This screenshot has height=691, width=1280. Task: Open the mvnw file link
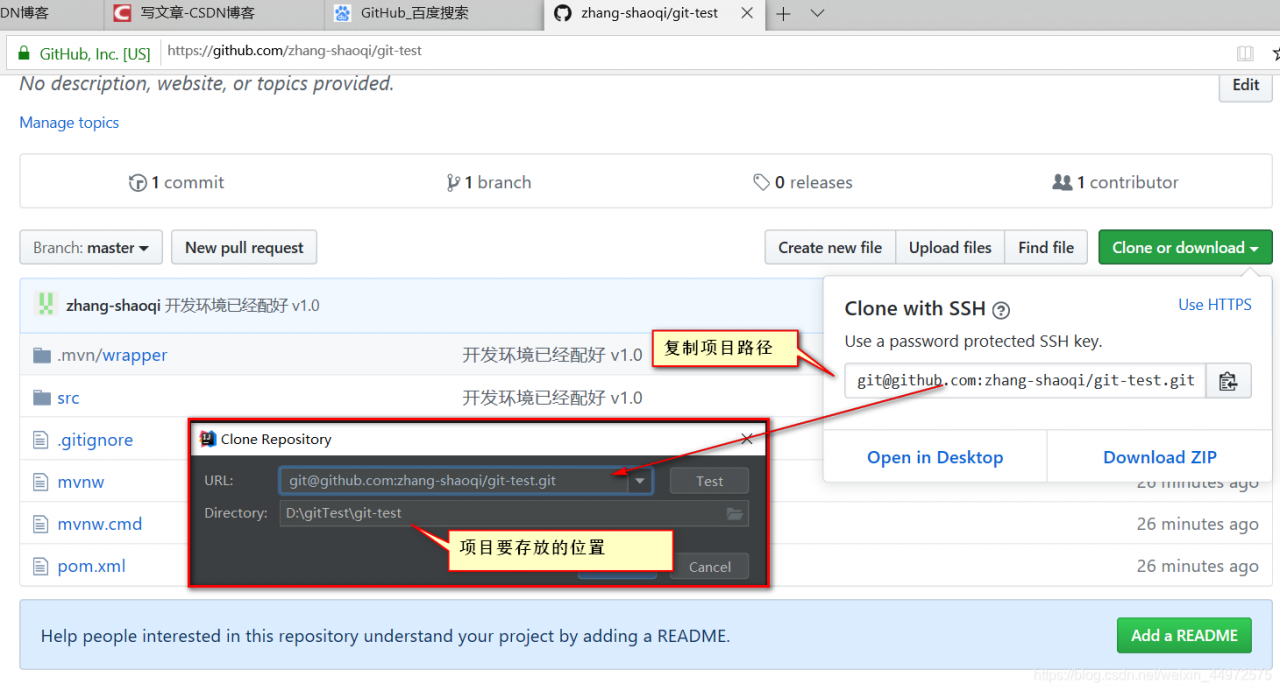coord(81,482)
